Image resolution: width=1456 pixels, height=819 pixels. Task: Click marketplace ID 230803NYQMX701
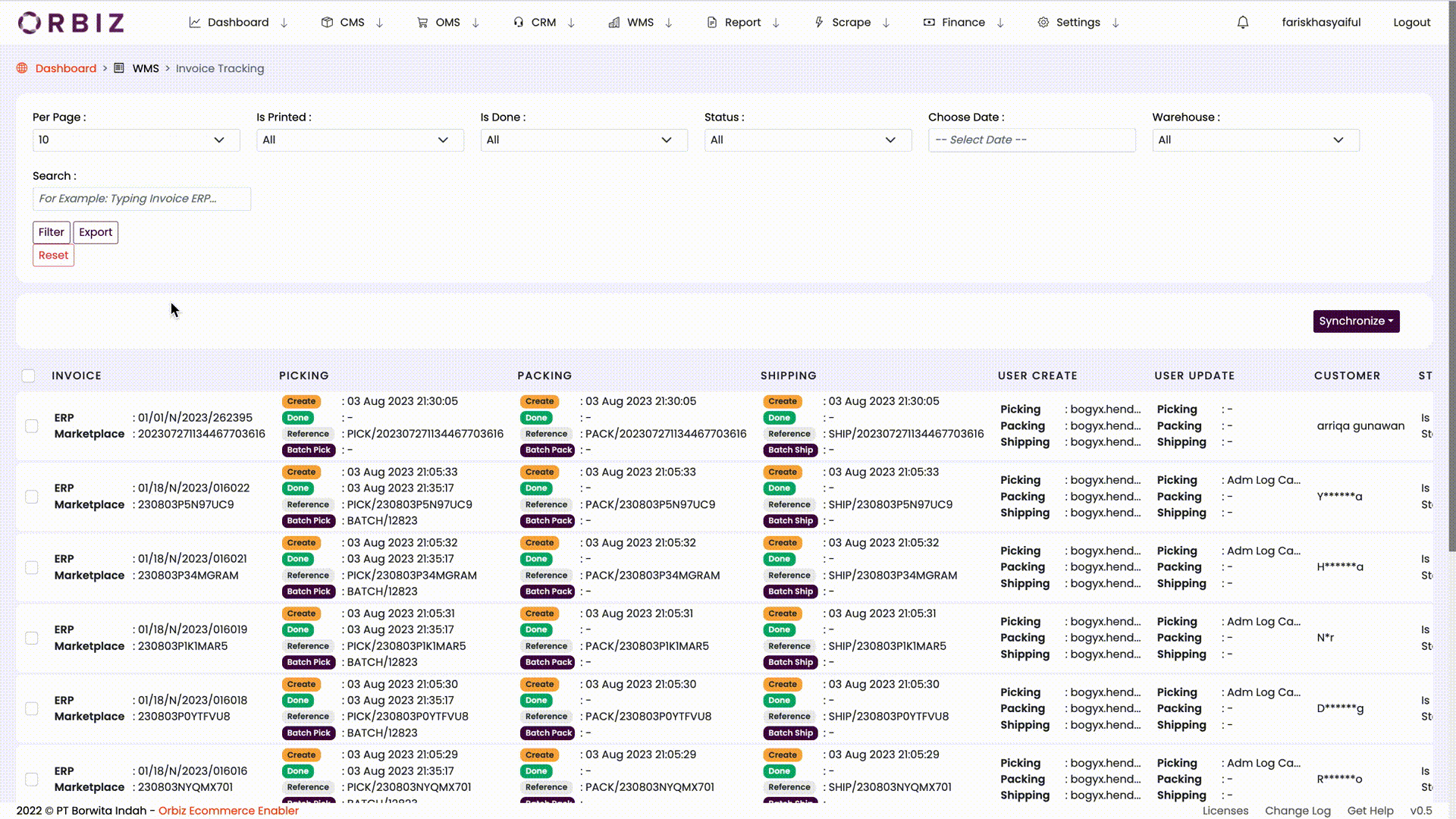coord(185,787)
